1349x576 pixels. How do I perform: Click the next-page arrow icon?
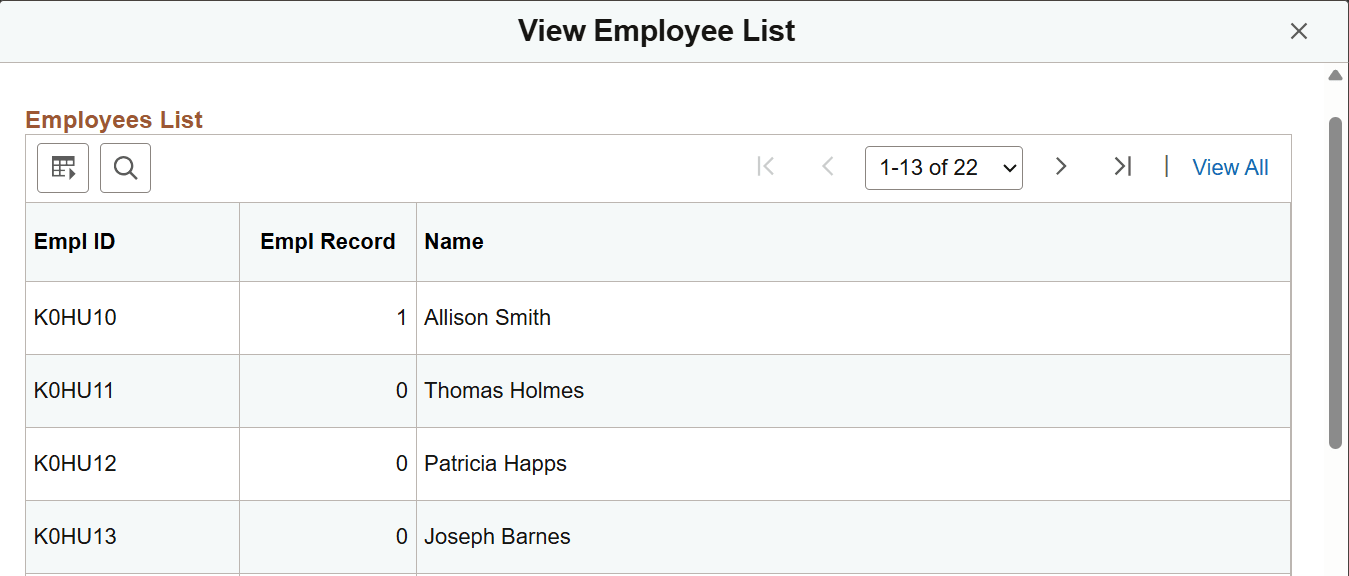point(1060,167)
